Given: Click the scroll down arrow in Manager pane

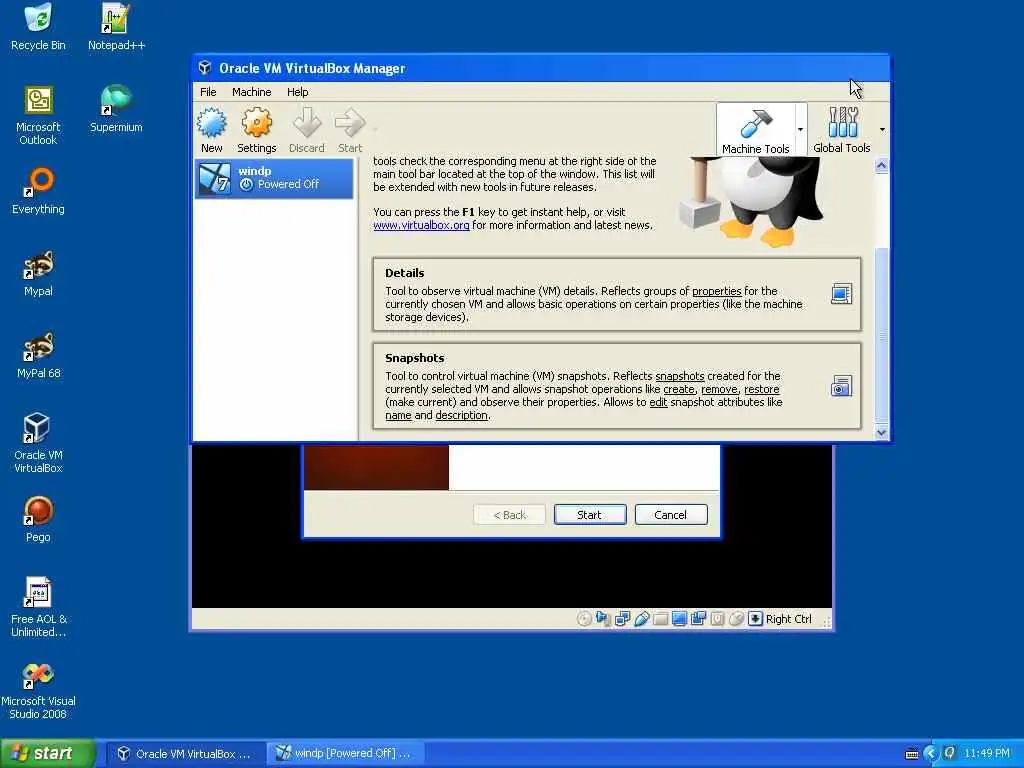Looking at the screenshot, I should pyautogui.click(x=882, y=432).
